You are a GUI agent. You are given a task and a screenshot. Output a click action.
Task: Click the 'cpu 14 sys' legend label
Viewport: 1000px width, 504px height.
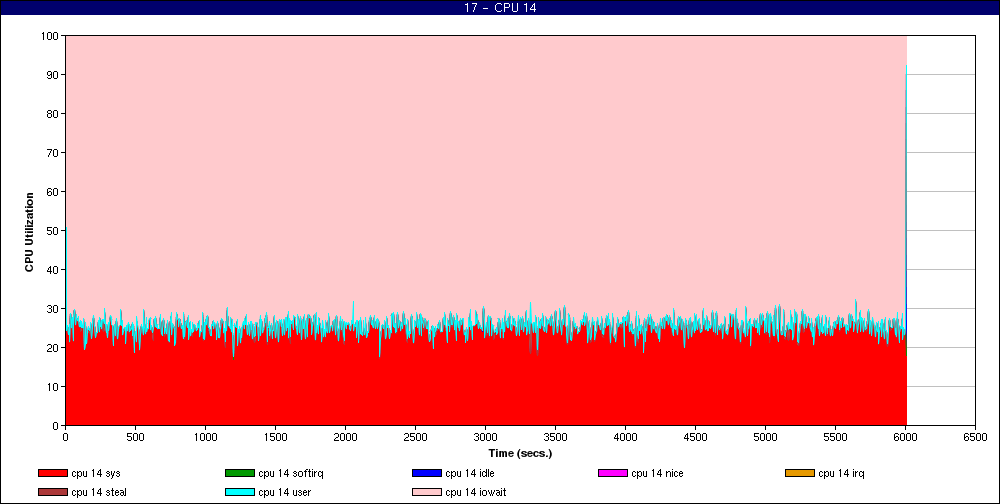[96, 473]
